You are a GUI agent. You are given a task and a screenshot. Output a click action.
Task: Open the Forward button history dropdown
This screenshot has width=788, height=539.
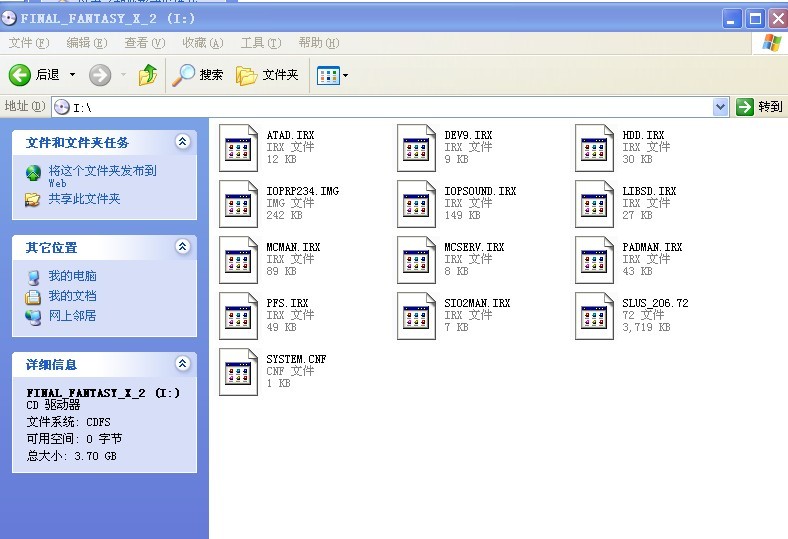coord(124,75)
